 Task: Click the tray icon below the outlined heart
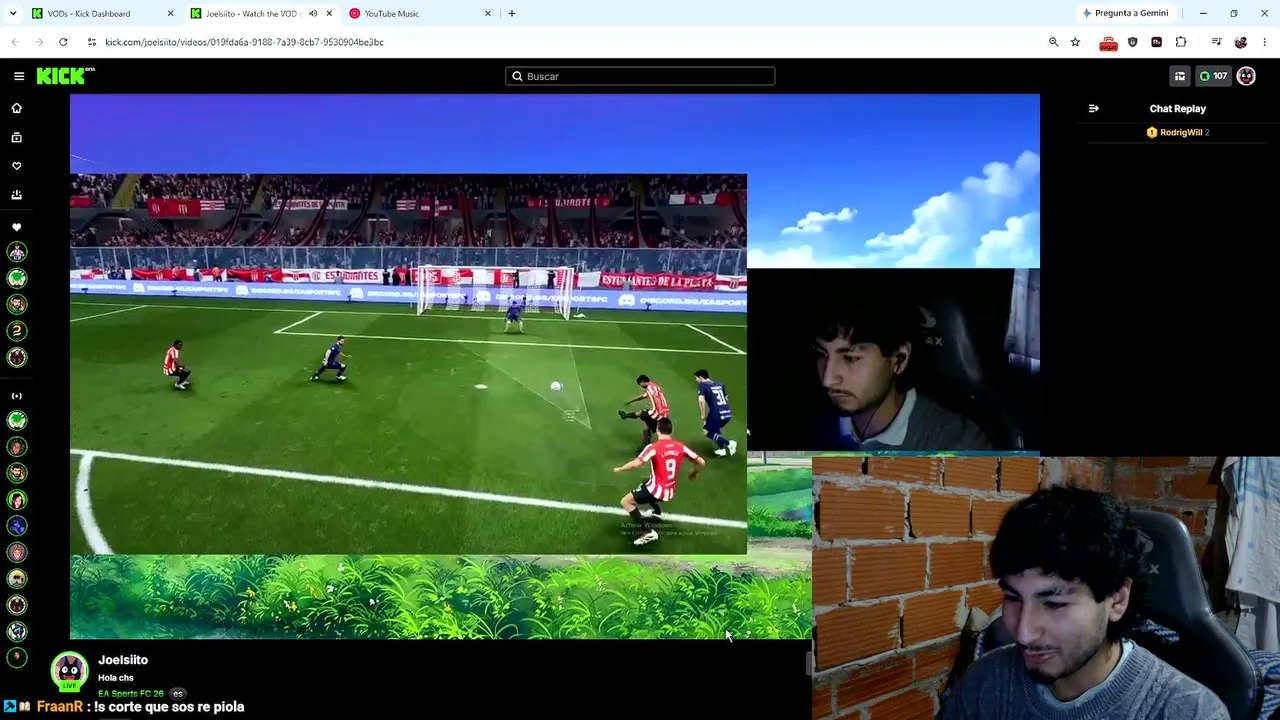16,195
